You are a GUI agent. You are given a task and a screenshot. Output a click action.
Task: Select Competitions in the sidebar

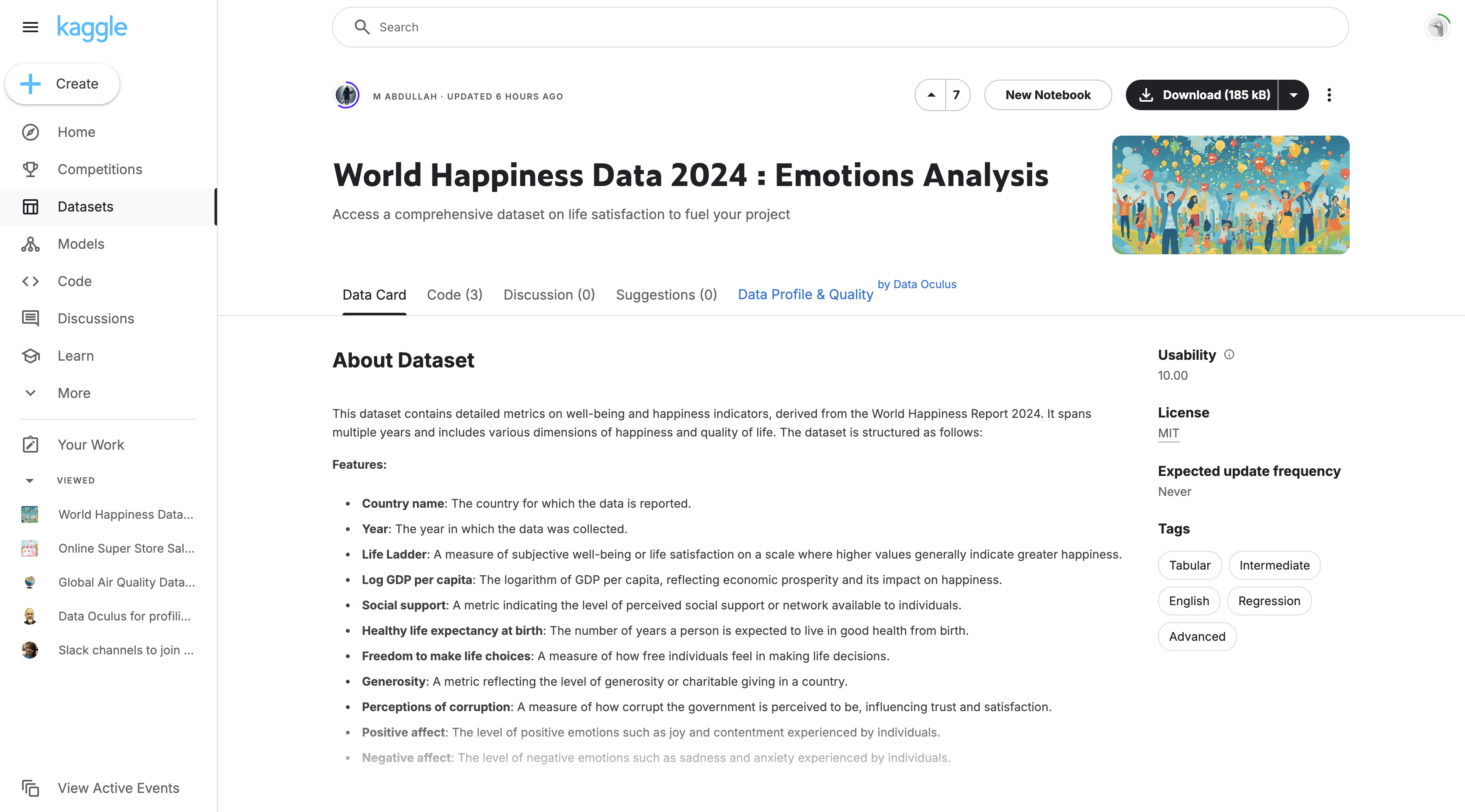pos(100,170)
